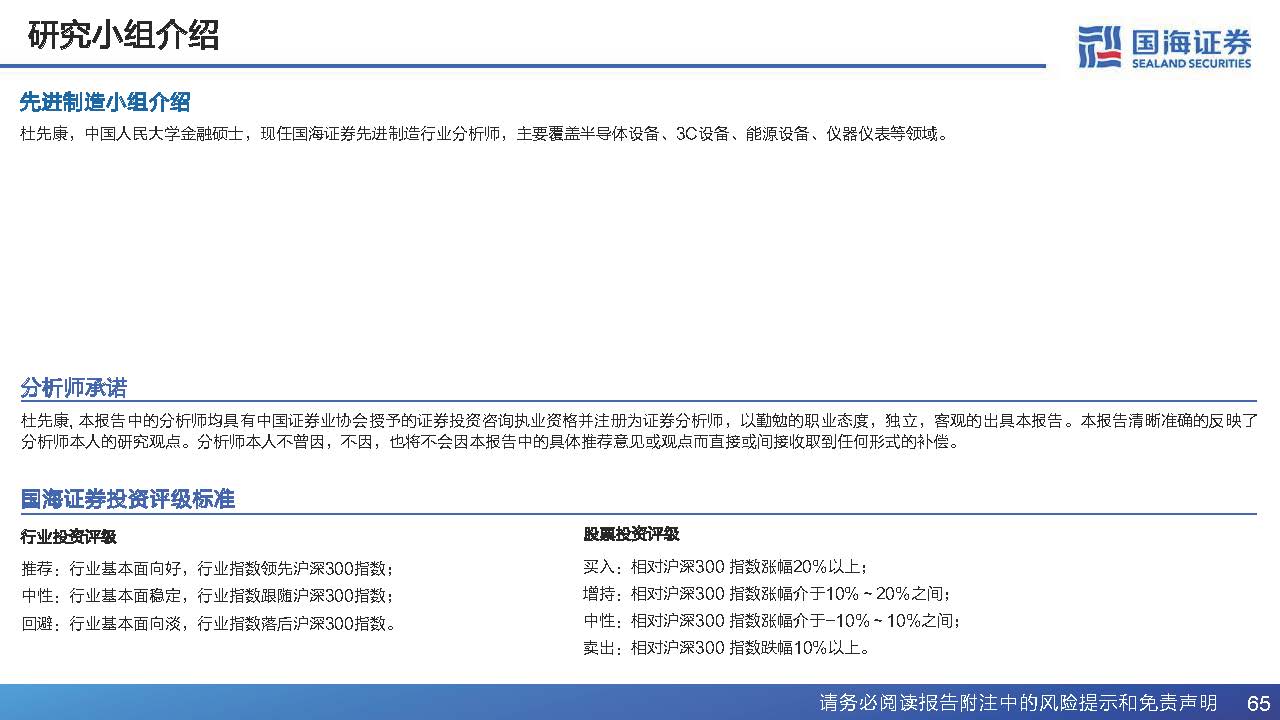Viewport: 1280px width, 720px height.
Task: Select the 行业投资评级 subheading
Action: (68, 537)
